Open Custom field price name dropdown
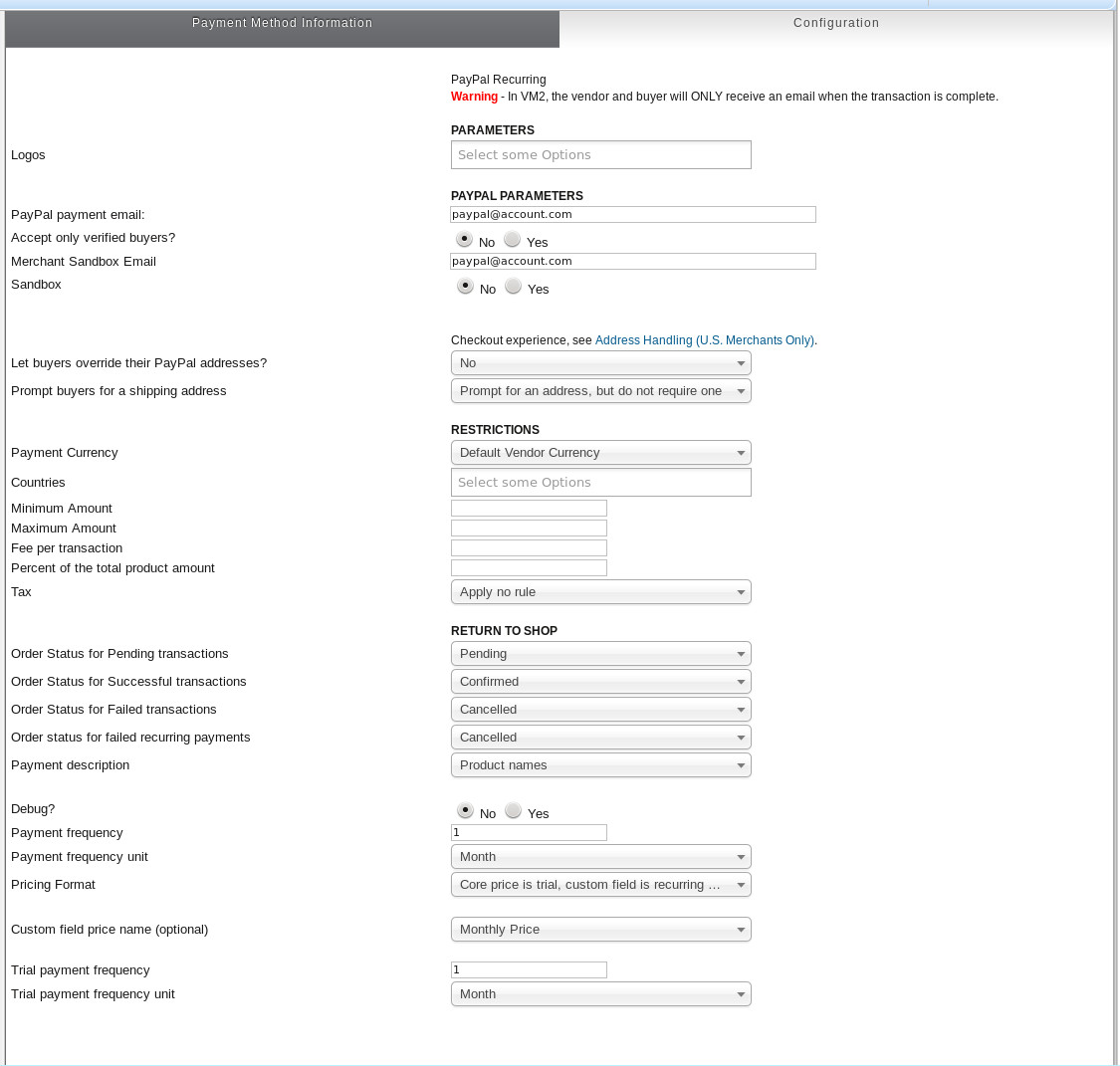1120x1066 pixels. tap(600, 930)
